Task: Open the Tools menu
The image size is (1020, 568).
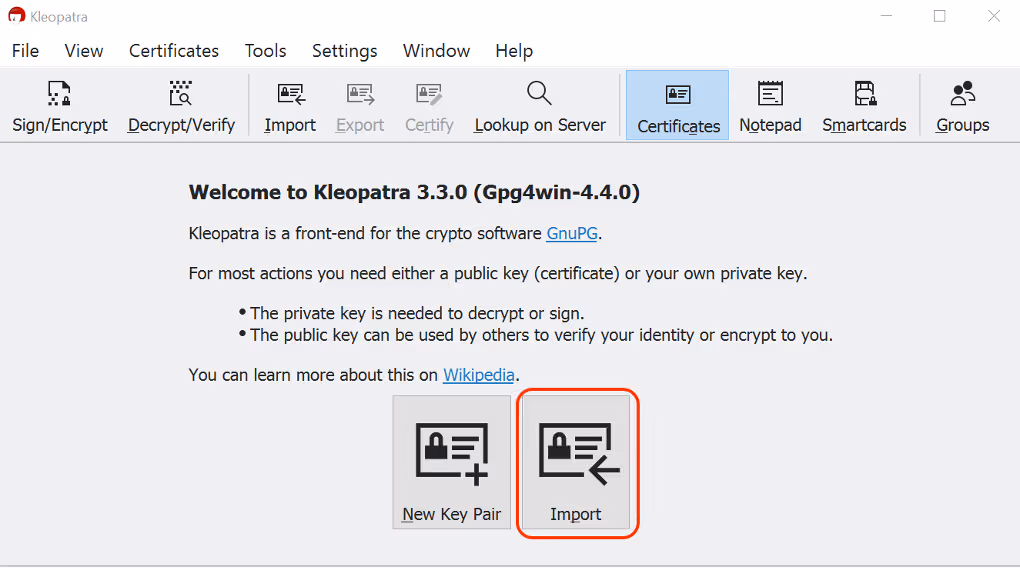Action: tap(265, 51)
